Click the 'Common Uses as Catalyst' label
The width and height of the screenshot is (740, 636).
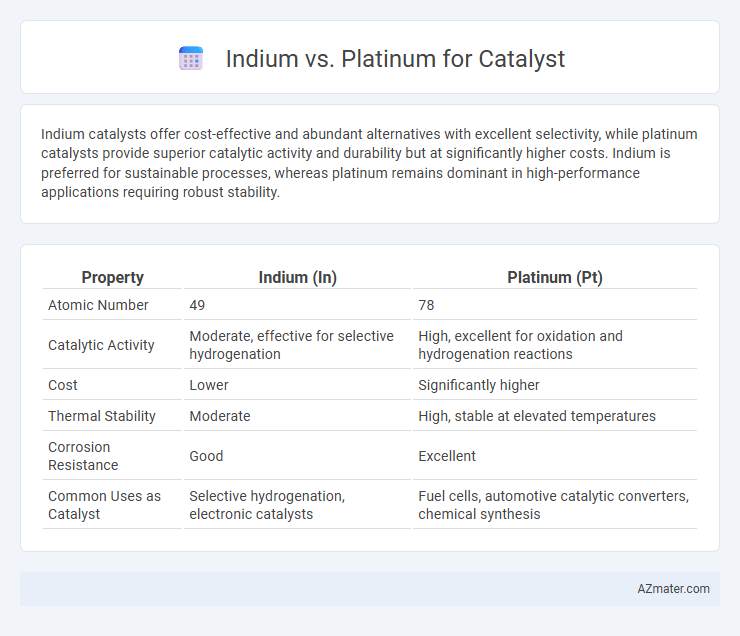[104, 505]
